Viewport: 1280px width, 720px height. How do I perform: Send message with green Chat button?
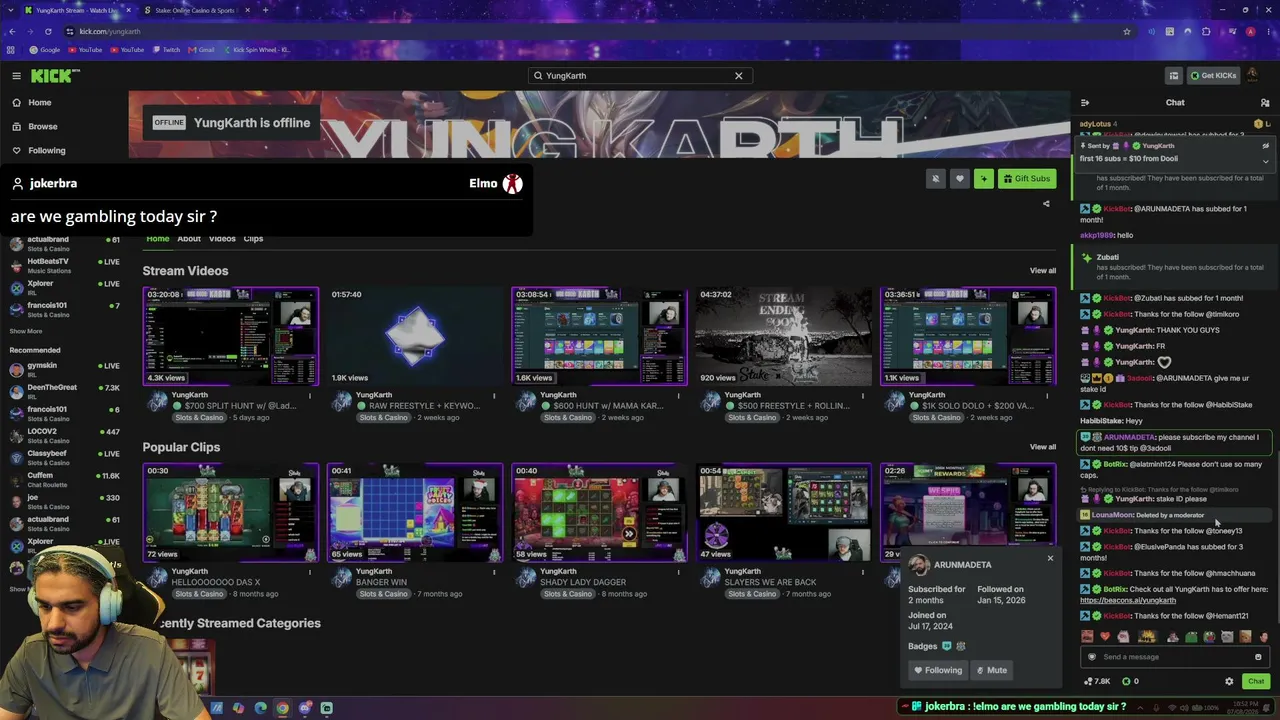click(1256, 681)
